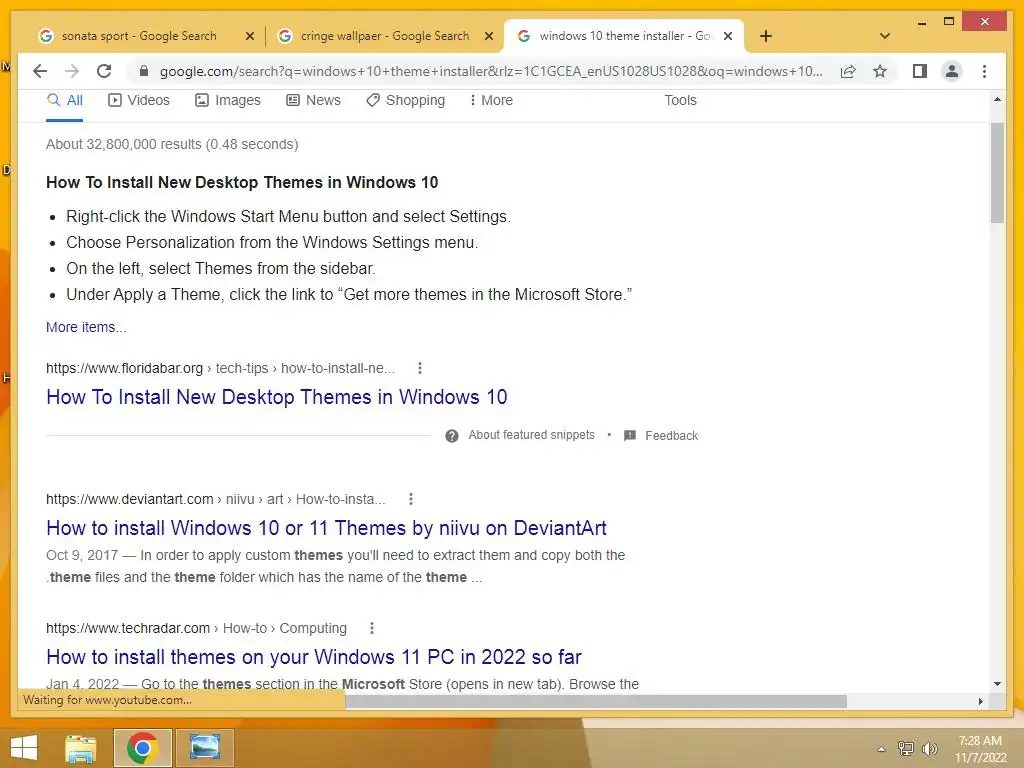Image resolution: width=1024 pixels, height=768 pixels.
Task: Open File Explorer from the taskbar
Action: click(x=81, y=748)
